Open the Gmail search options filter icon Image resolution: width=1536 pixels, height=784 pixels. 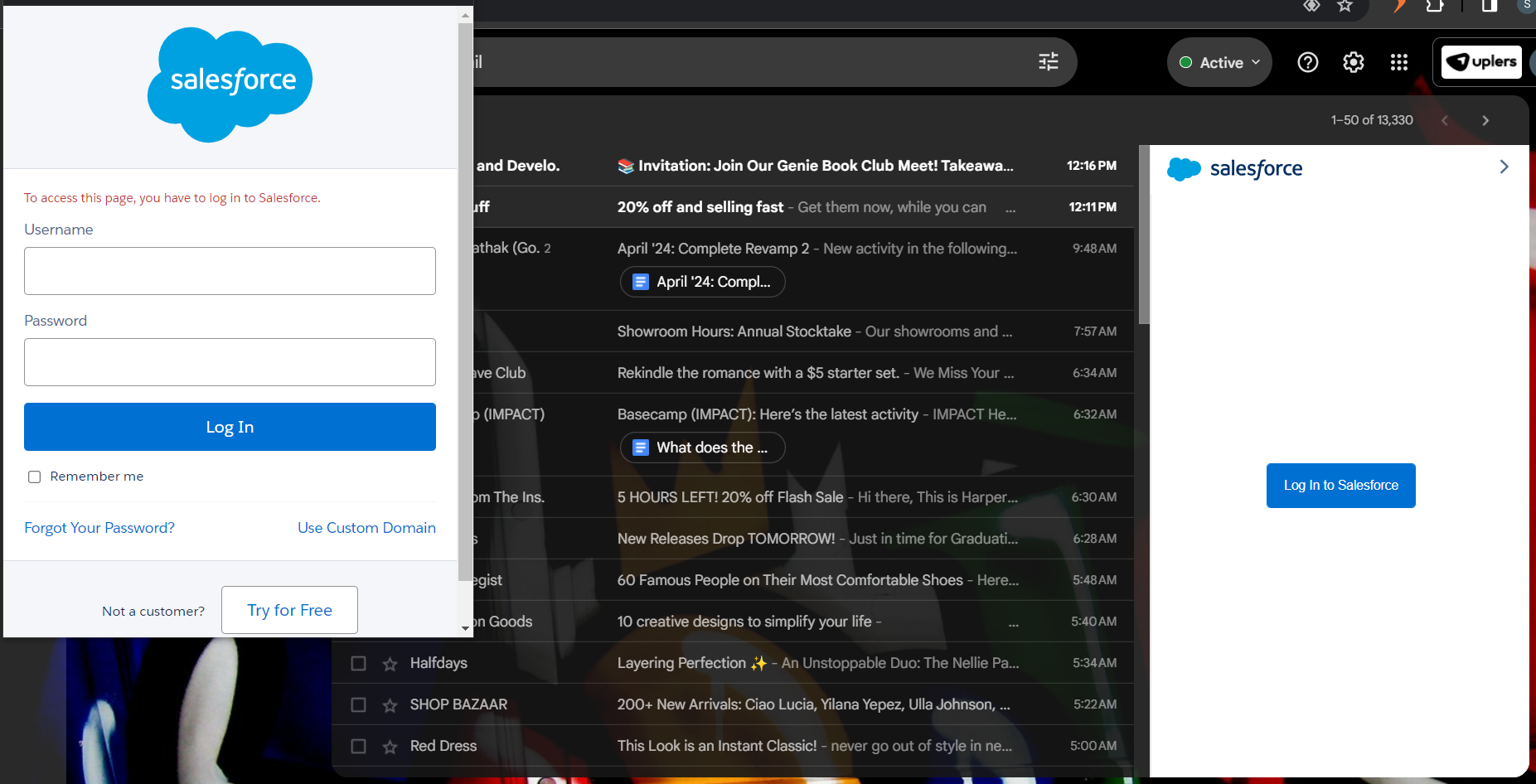[x=1049, y=61]
